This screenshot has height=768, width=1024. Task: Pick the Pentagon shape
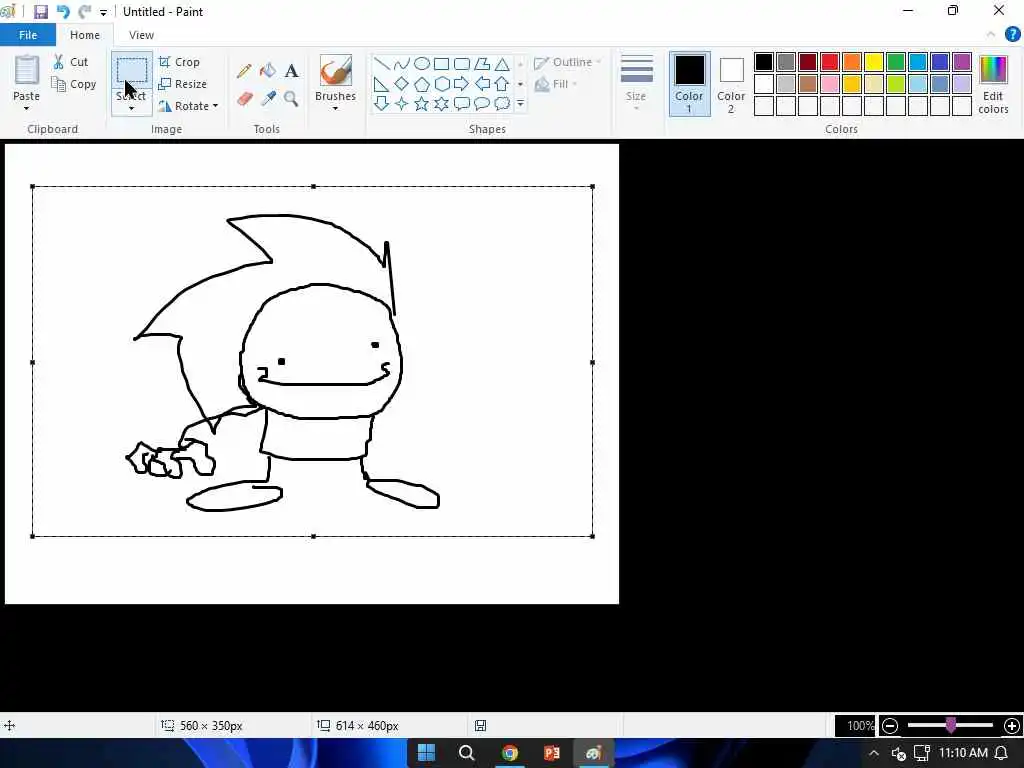click(x=422, y=84)
